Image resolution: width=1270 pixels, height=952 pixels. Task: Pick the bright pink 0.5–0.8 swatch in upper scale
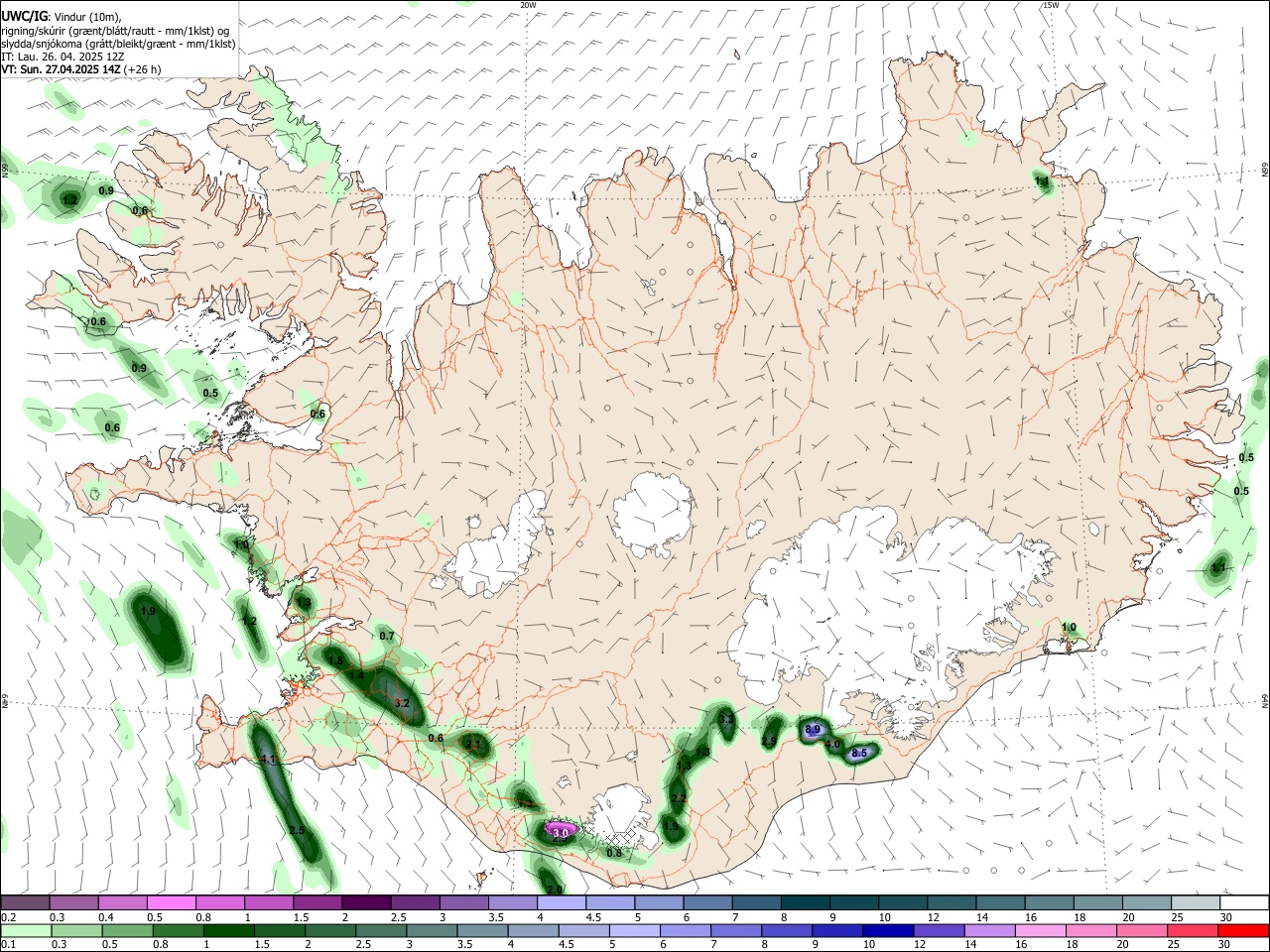tap(171, 902)
